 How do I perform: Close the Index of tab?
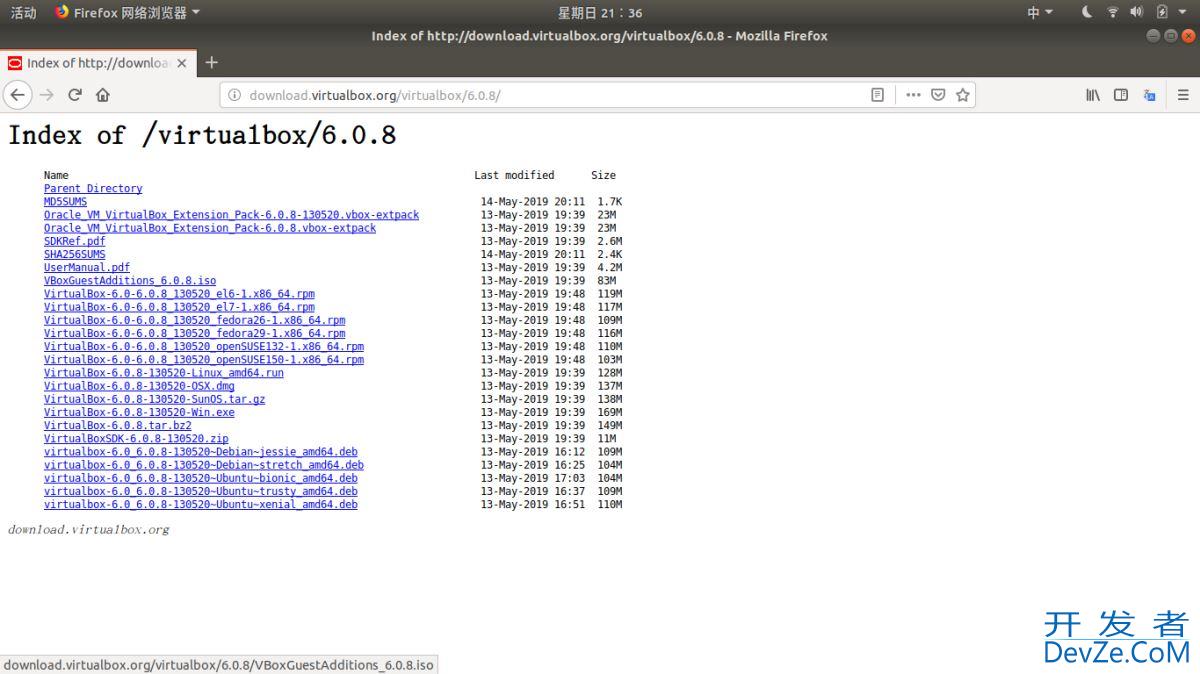click(181, 63)
